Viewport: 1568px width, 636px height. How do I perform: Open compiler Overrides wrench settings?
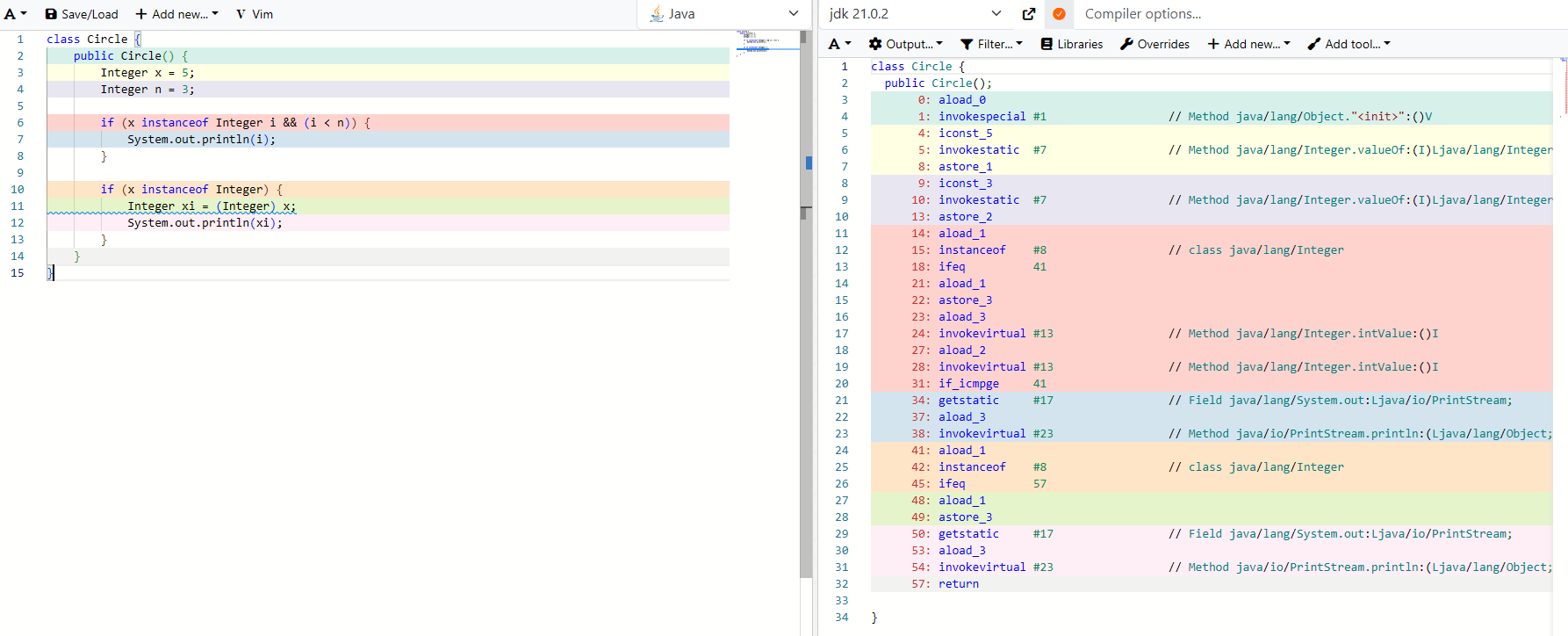click(x=1154, y=44)
